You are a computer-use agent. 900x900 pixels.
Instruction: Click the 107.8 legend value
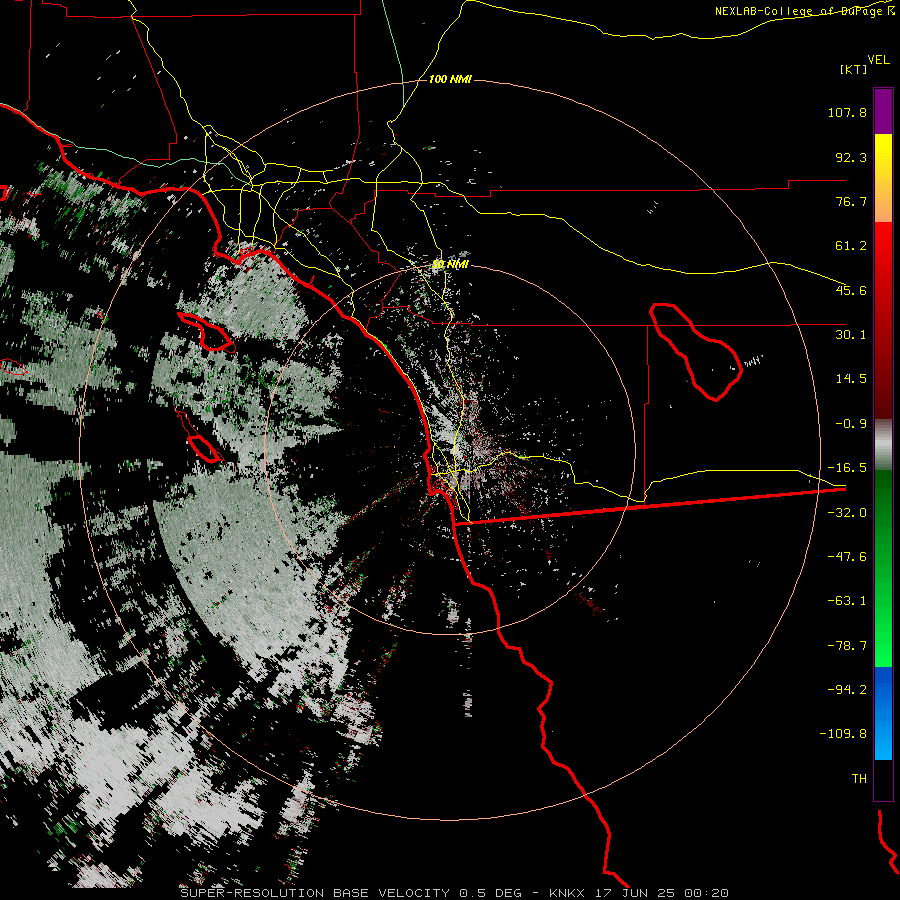pyautogui.click(x=847, y=112)
